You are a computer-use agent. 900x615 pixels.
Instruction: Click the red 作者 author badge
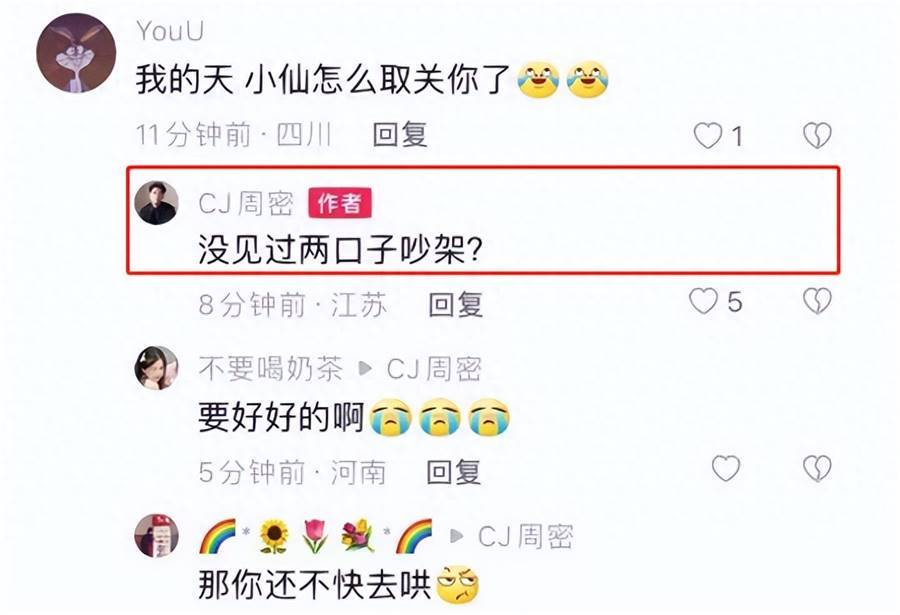coord(340,203)
